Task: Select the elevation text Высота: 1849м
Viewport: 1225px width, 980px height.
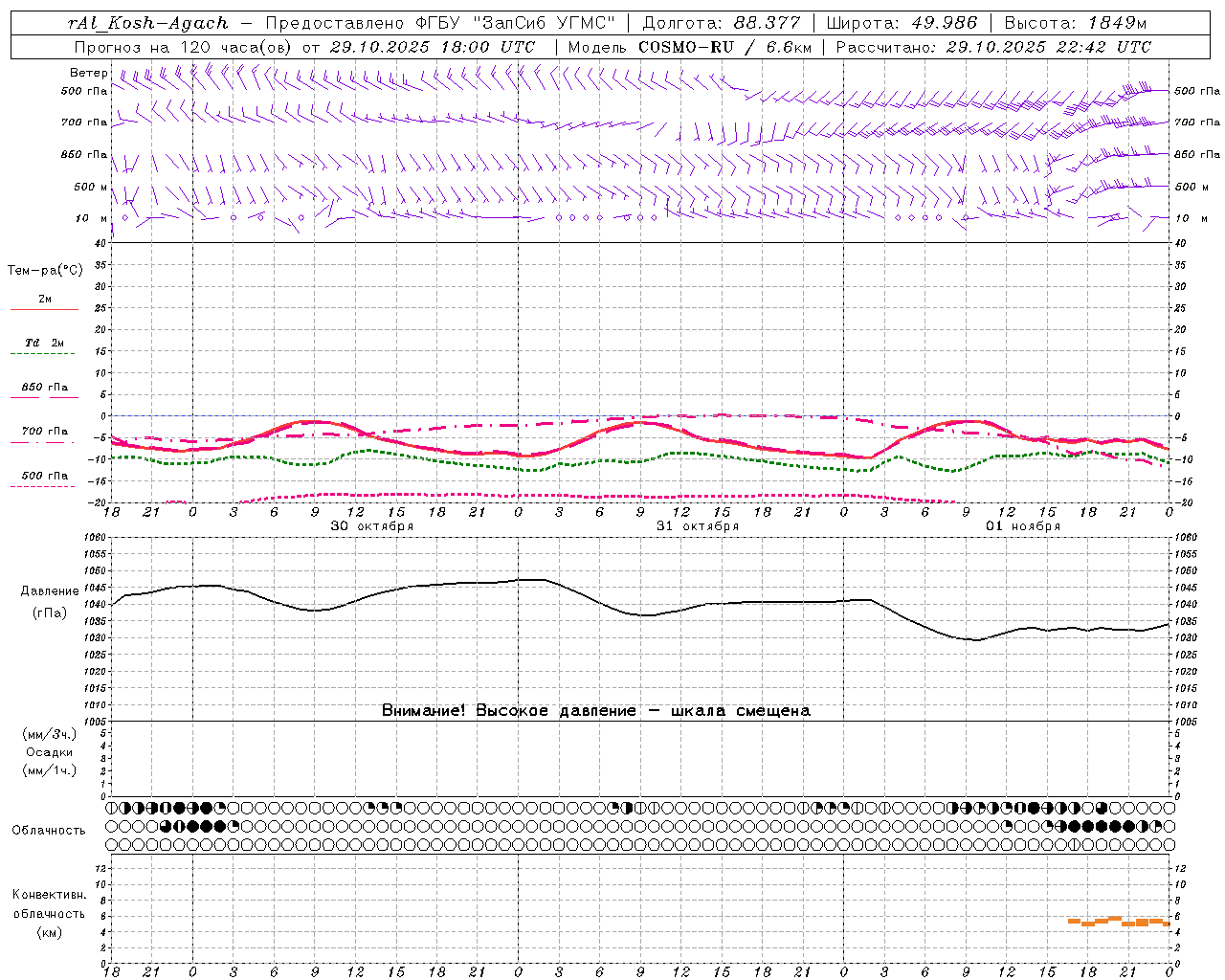Action: tap(1076, 23)
